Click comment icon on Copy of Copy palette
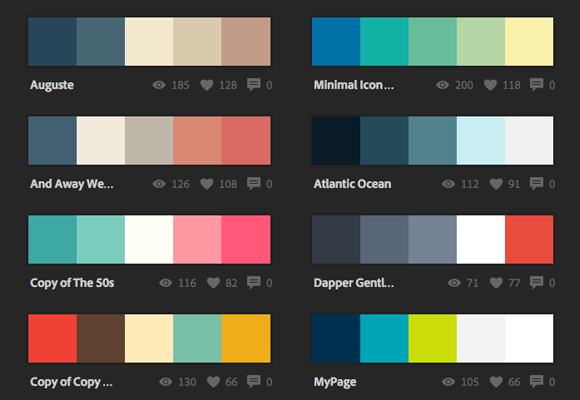 [254, 381]
